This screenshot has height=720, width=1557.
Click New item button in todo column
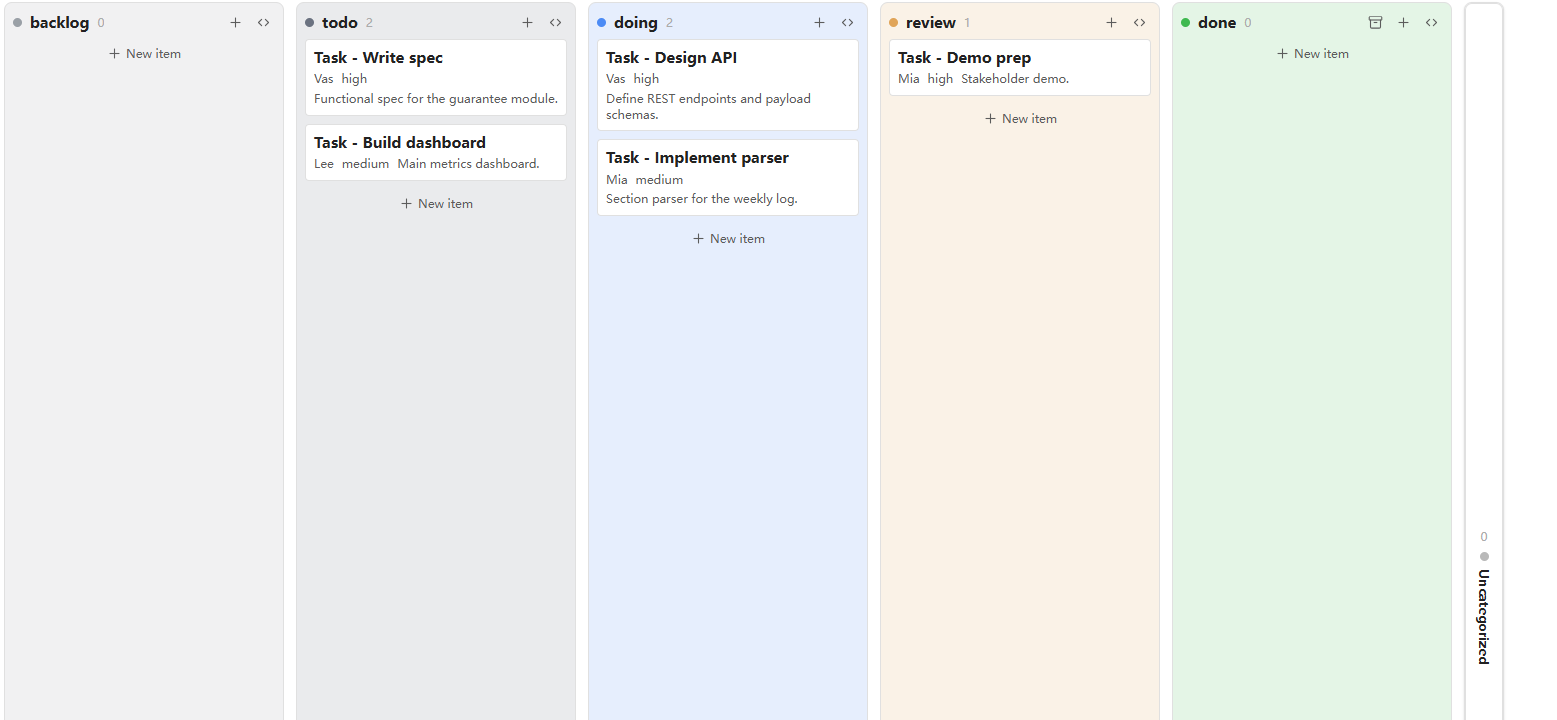(436, 204)
